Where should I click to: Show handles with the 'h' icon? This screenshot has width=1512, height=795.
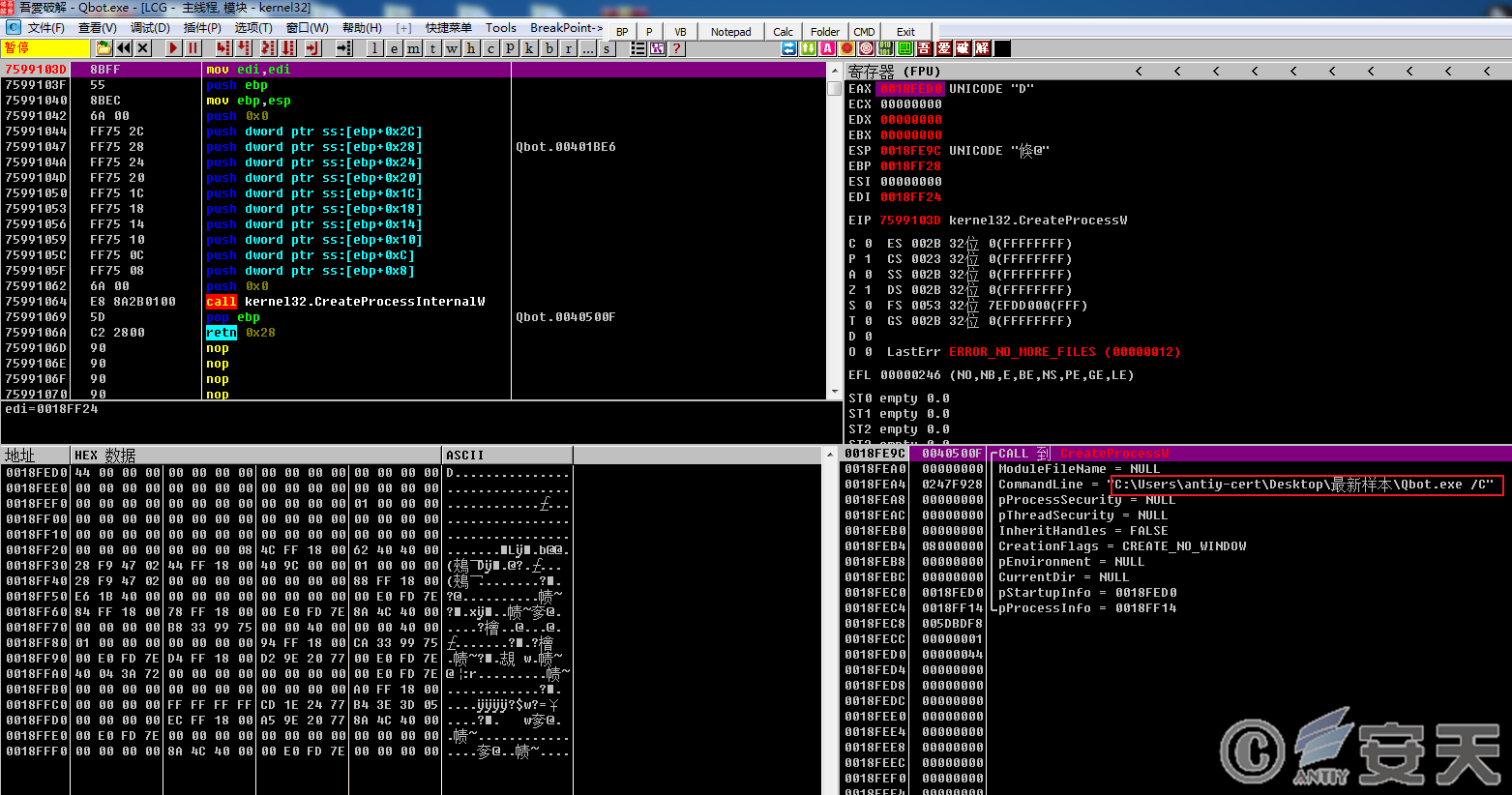point(472,48)
